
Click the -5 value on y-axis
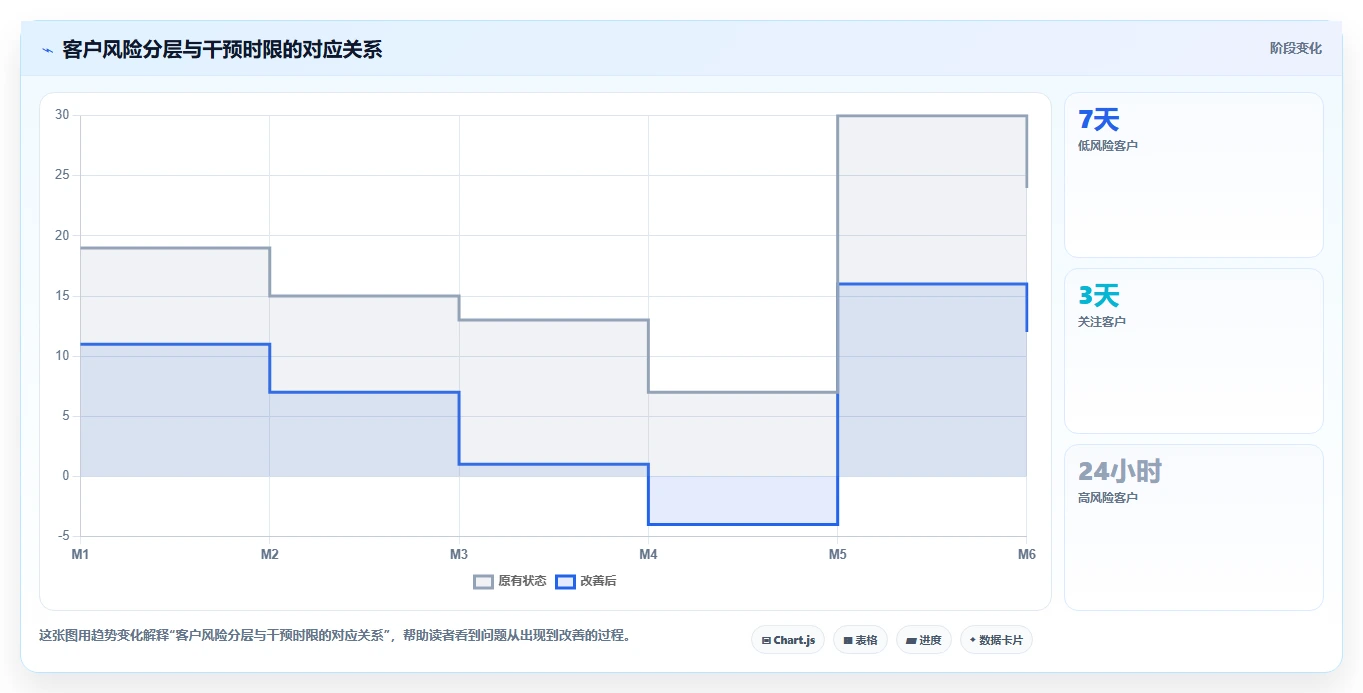click(63, 536)
